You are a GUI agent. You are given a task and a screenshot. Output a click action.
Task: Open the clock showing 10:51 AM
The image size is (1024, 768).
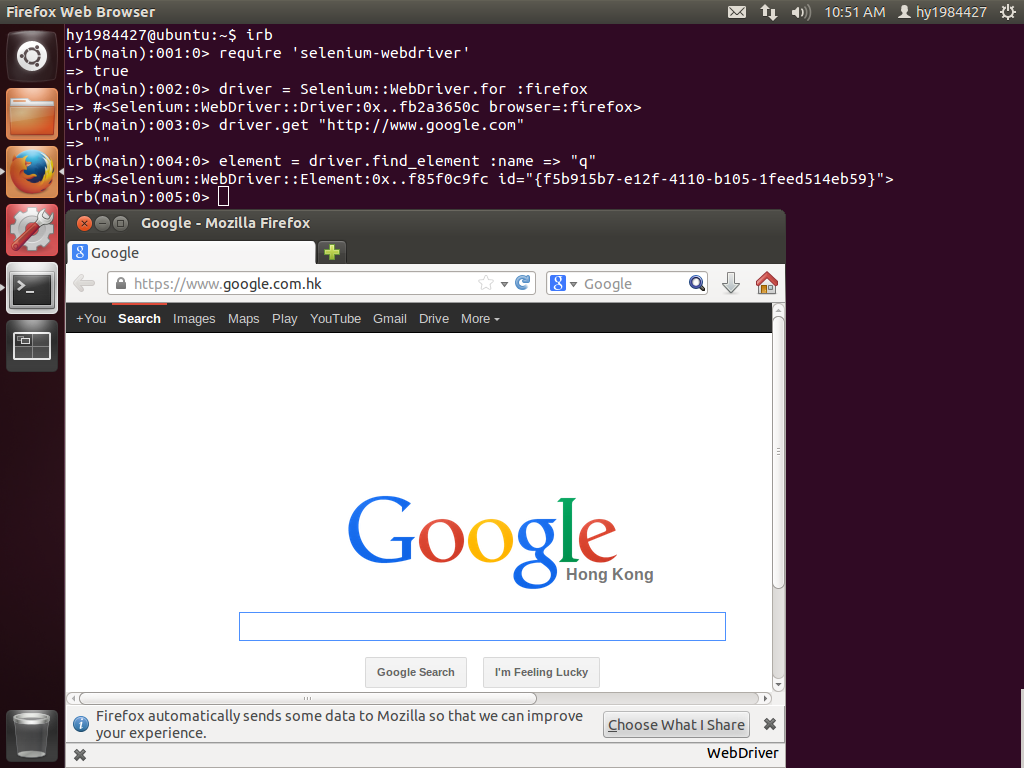(854, 12)
